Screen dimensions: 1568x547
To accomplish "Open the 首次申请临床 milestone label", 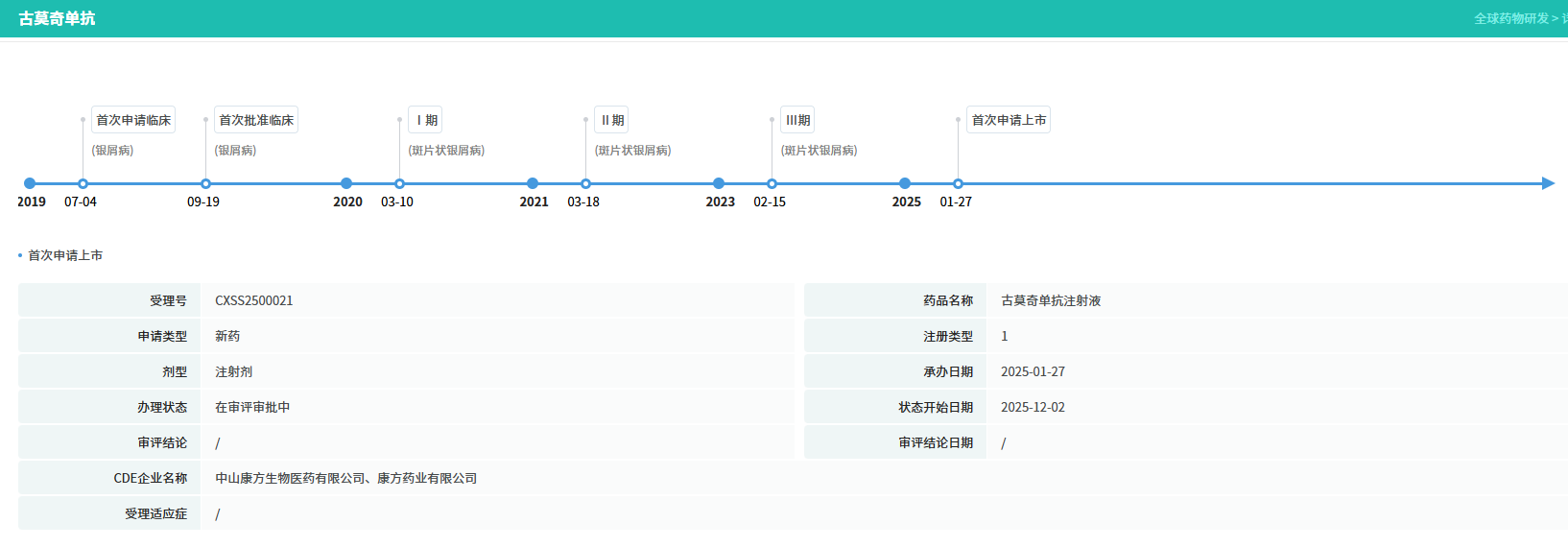I will (x=133, y=120).
